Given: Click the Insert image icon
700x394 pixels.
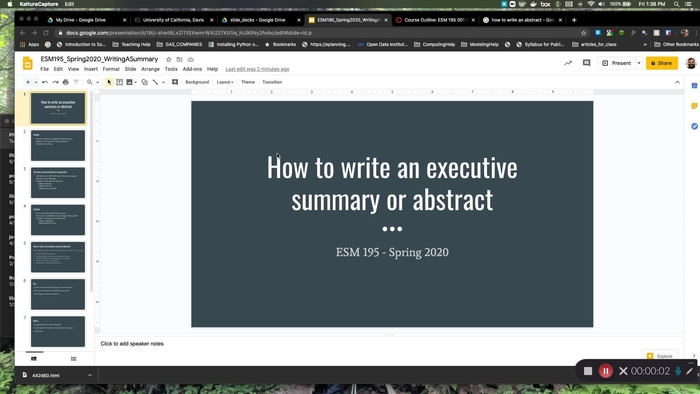Looking at the screenshot, I should pos(129,82).
